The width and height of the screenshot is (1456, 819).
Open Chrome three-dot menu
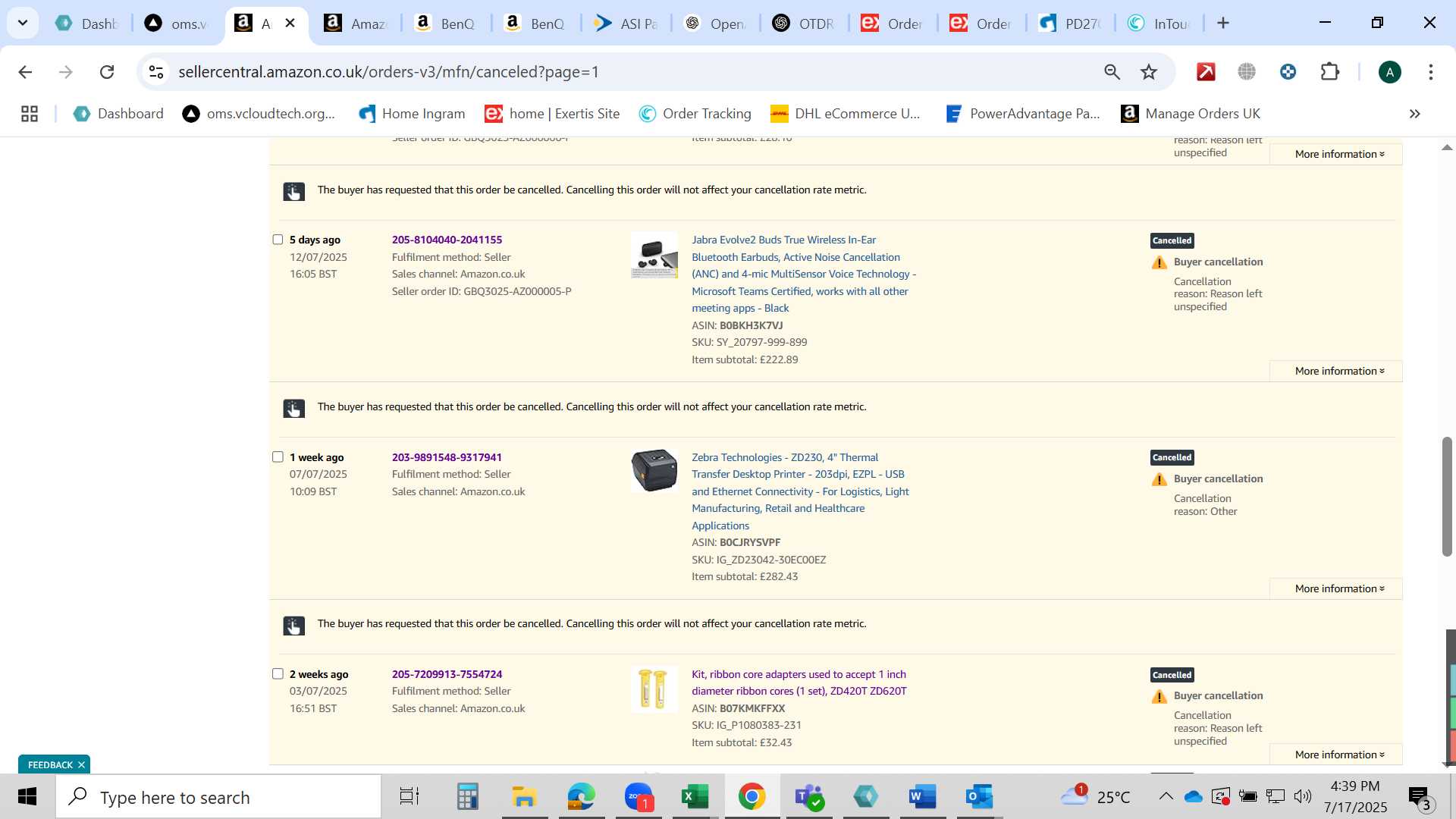tap(1431, 72)
